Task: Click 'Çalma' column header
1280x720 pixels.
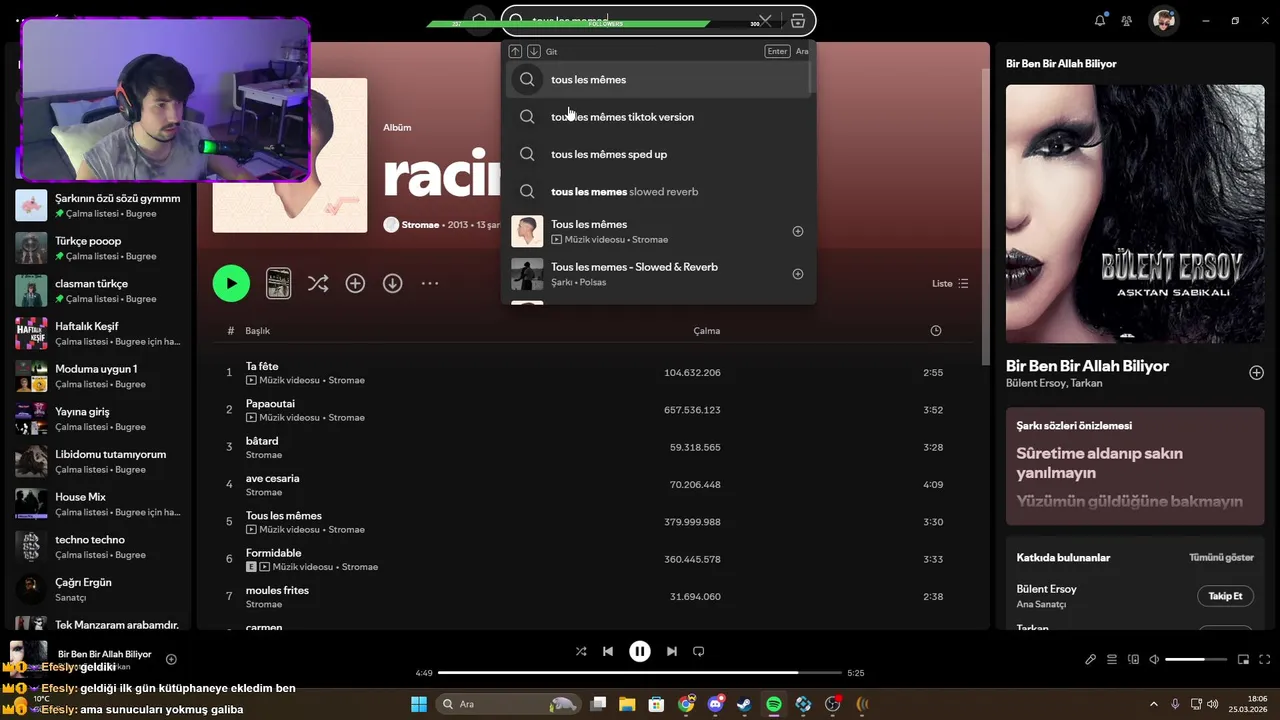Action: click(707, 330)
